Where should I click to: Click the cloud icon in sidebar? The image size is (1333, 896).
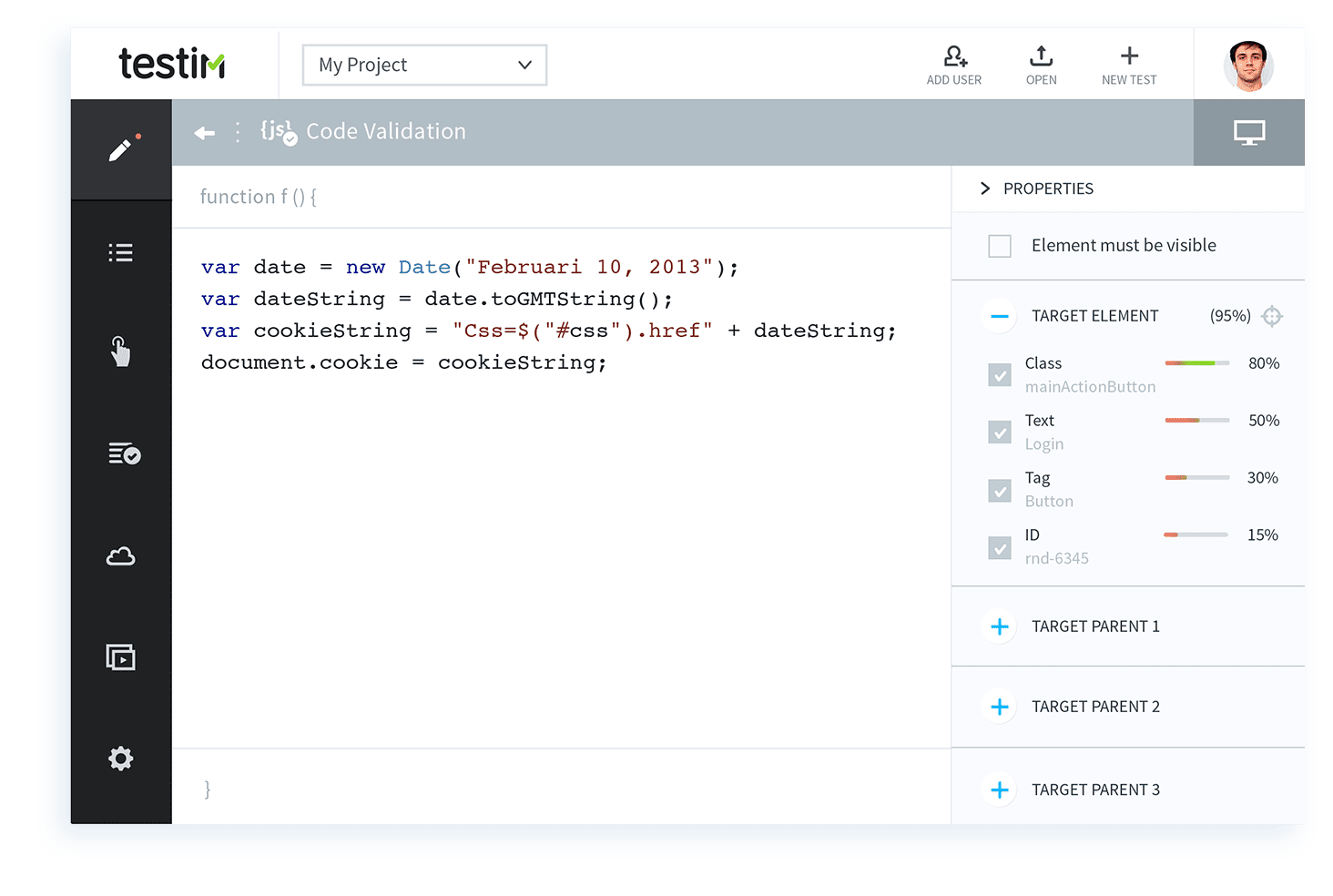click(120, 556)
